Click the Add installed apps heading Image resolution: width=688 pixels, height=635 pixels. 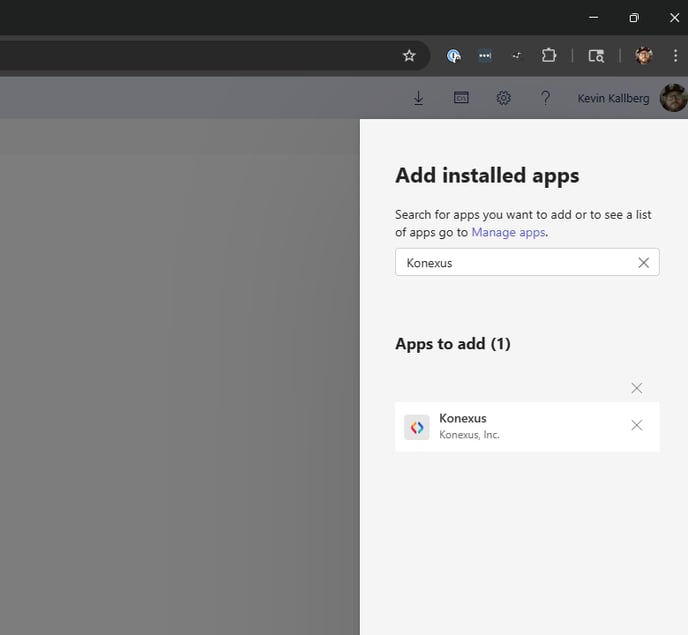pos(487,176)
